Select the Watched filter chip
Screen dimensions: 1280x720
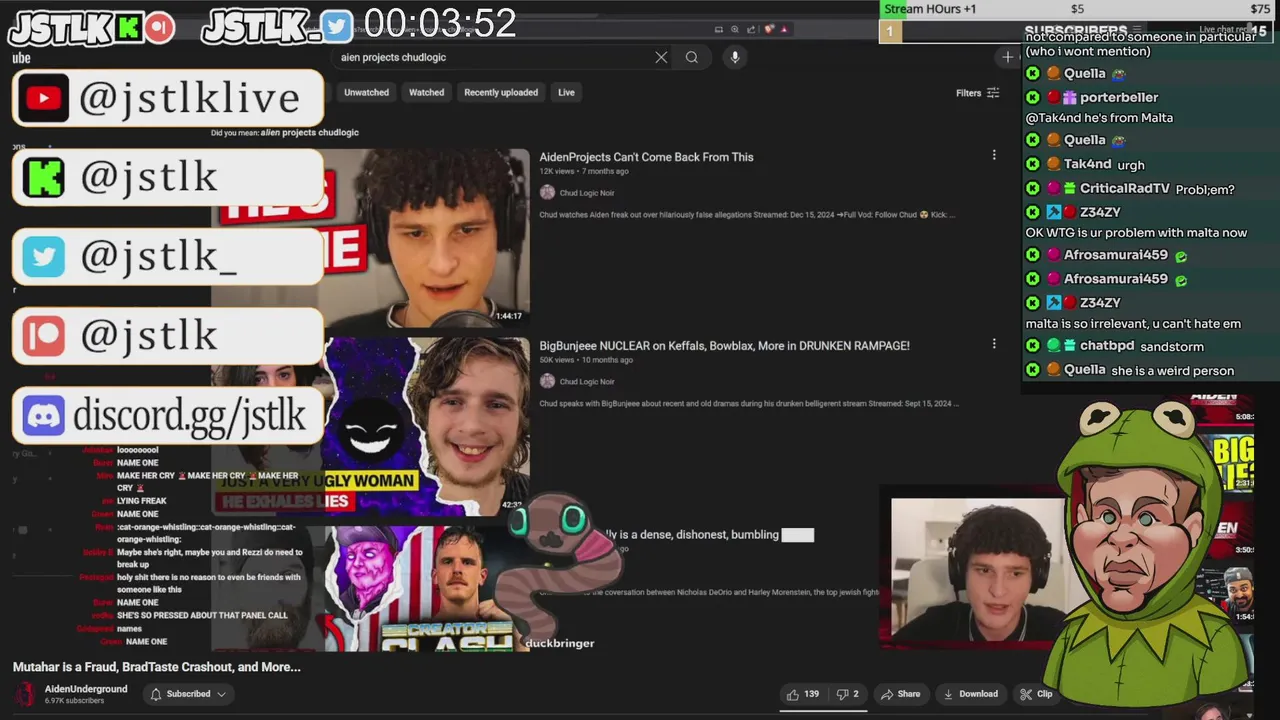(426, 92)
